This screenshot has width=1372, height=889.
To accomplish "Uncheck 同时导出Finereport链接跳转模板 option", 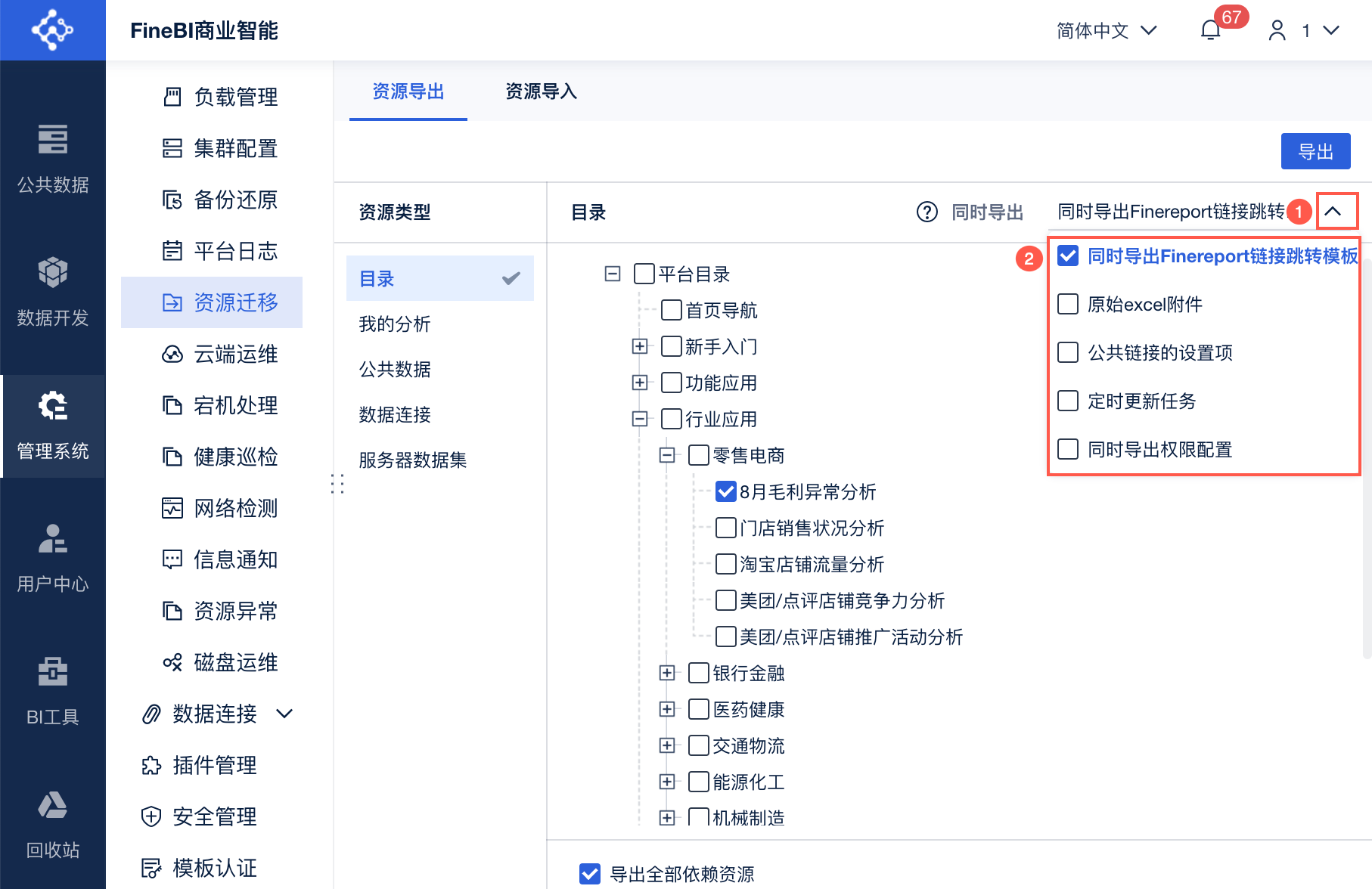I will pos(1068,256).
